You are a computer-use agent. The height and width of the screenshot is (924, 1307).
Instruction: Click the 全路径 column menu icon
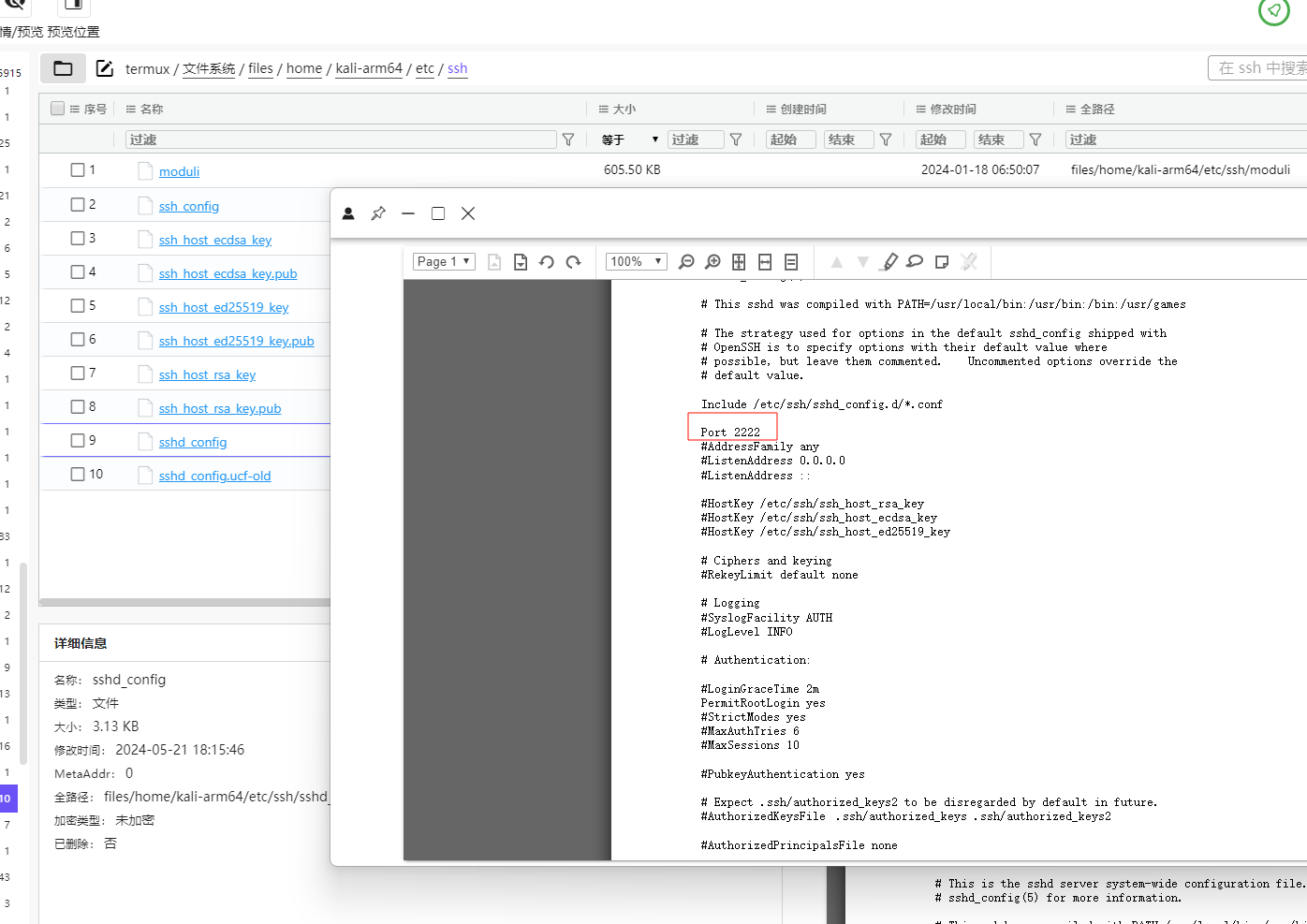point(1071,110)
